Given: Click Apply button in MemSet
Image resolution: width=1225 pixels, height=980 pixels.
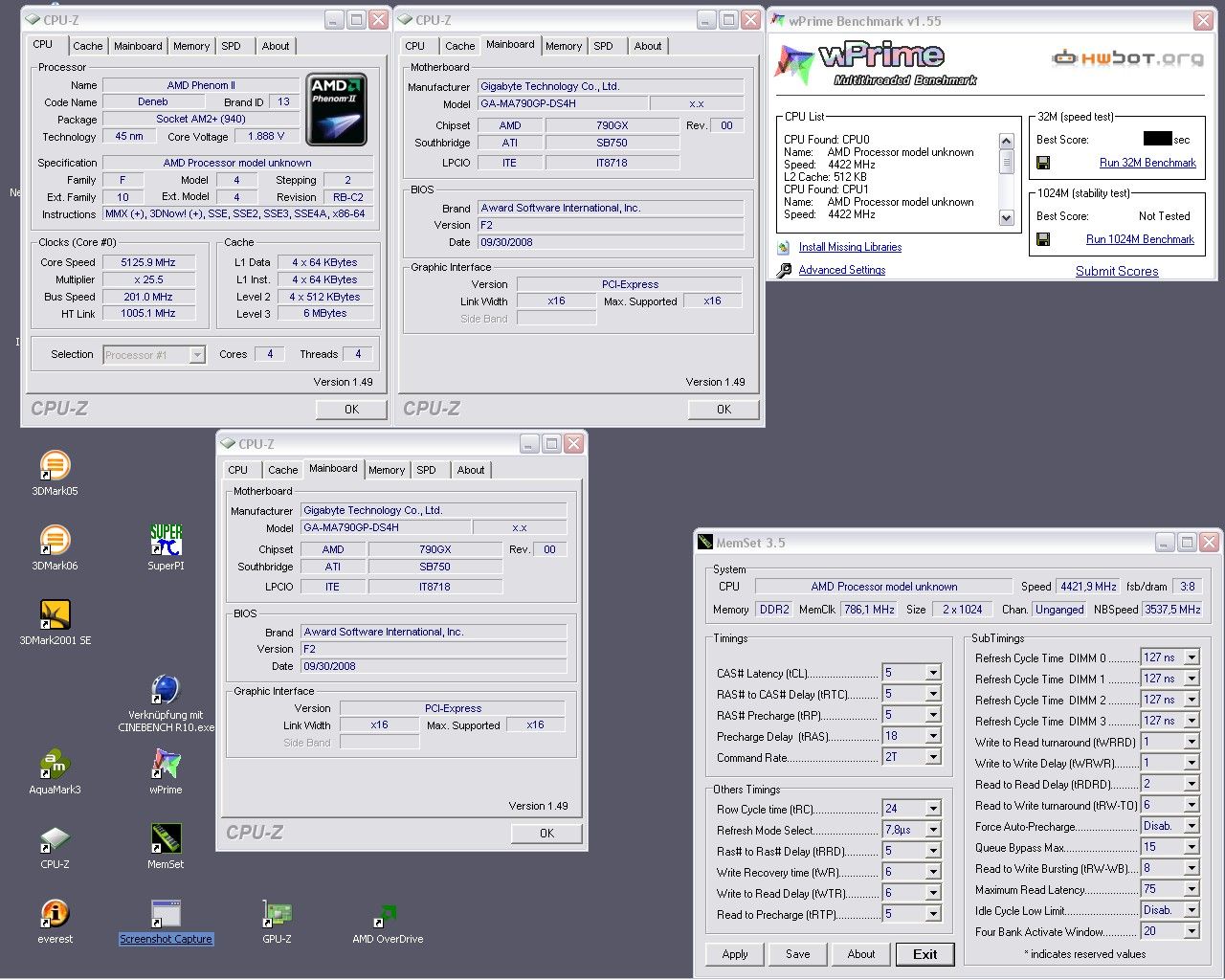Looking at the screenshot, I should pos(735,954).
